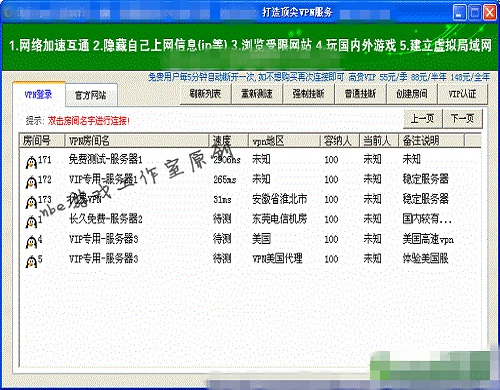Click the 体验美国服 note cell
This screenshot has height=390, width=500.
click(x=425, y=258)
